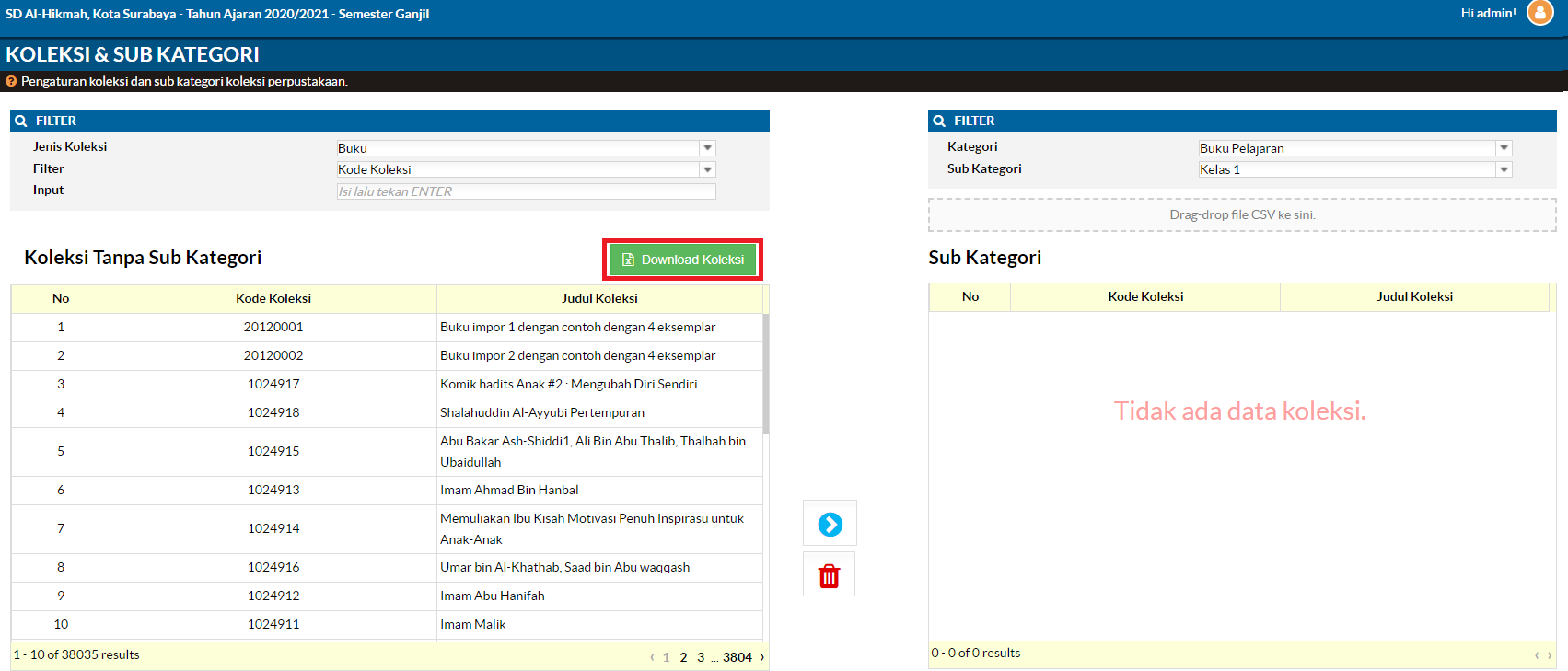The height and width of the screenshot is (671, 1568).
Task: Click the blue arrow move-to-sub-kategori icon
Action: pyautogui.click(x=830, y=524)
